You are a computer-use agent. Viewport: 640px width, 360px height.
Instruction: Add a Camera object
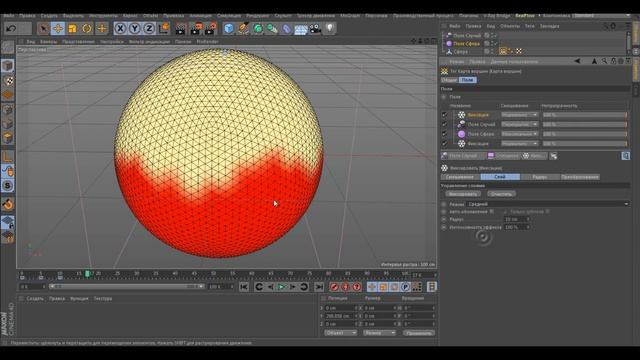click(x=315, y=29)
